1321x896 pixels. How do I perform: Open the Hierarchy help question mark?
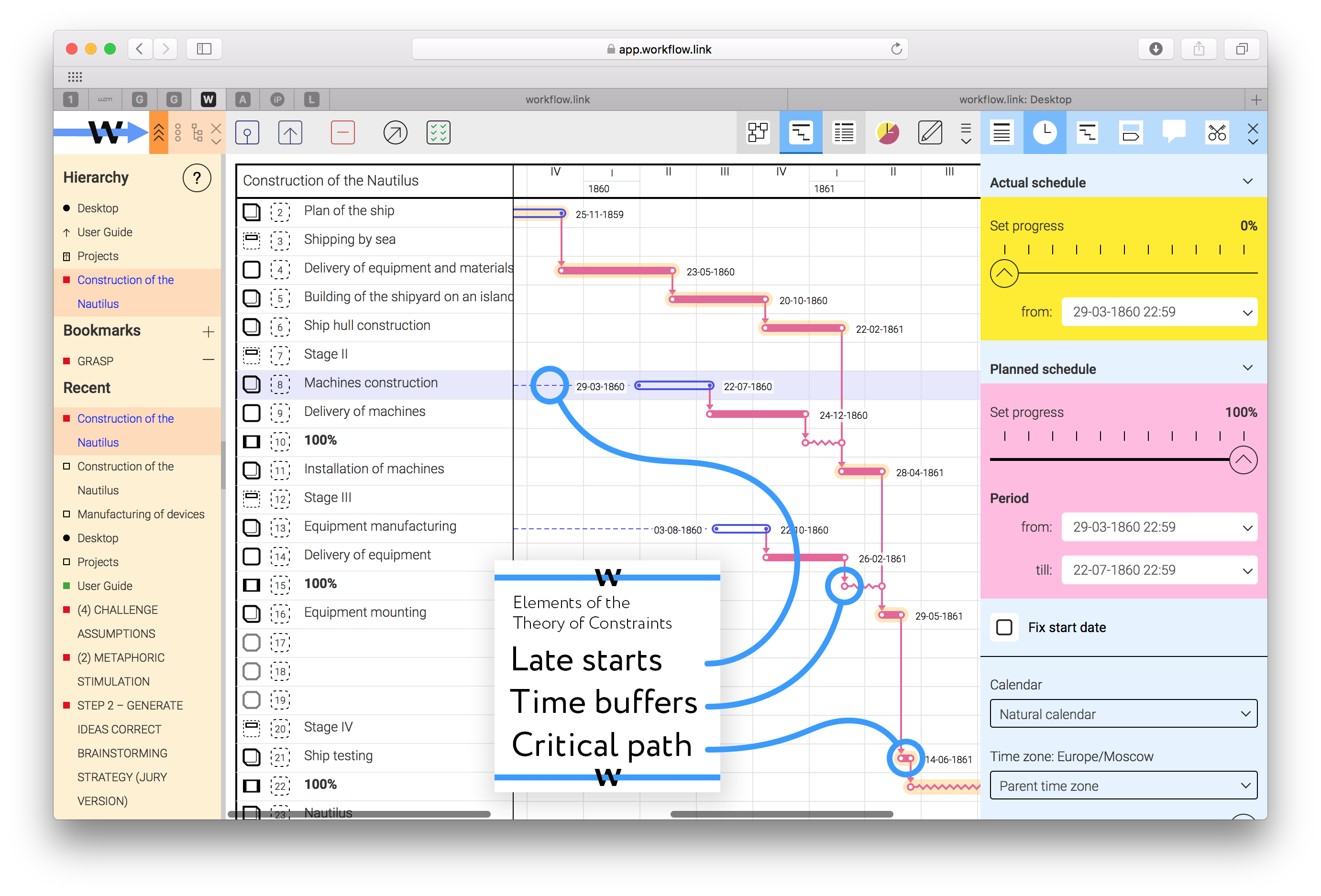[197, 178]
